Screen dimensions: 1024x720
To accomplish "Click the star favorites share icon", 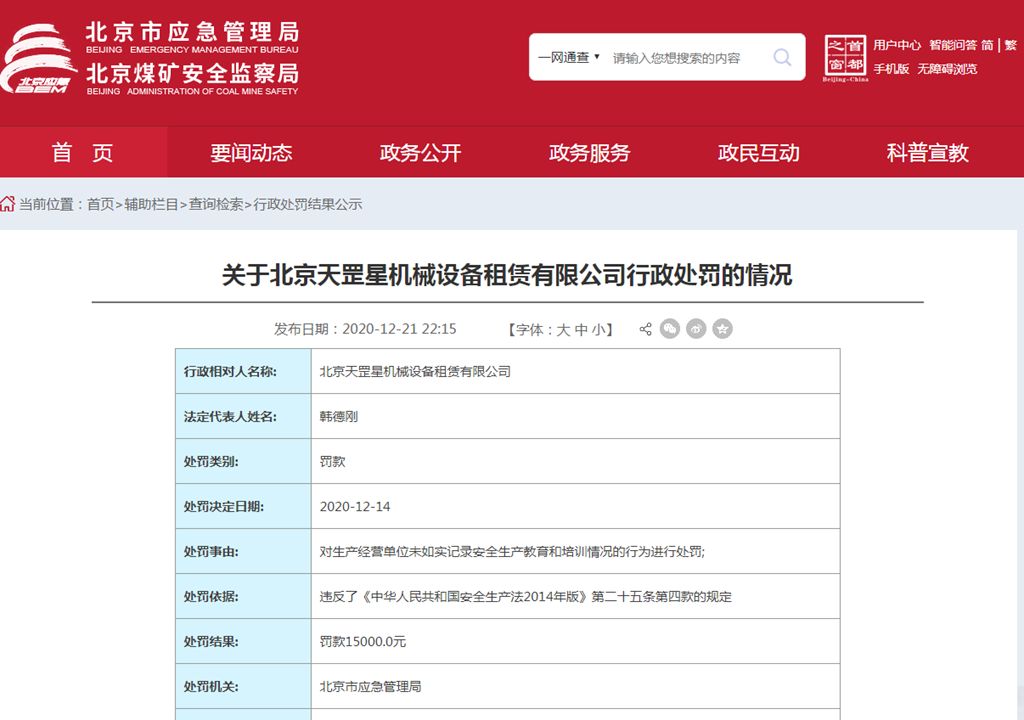I will tap(722, 329).
